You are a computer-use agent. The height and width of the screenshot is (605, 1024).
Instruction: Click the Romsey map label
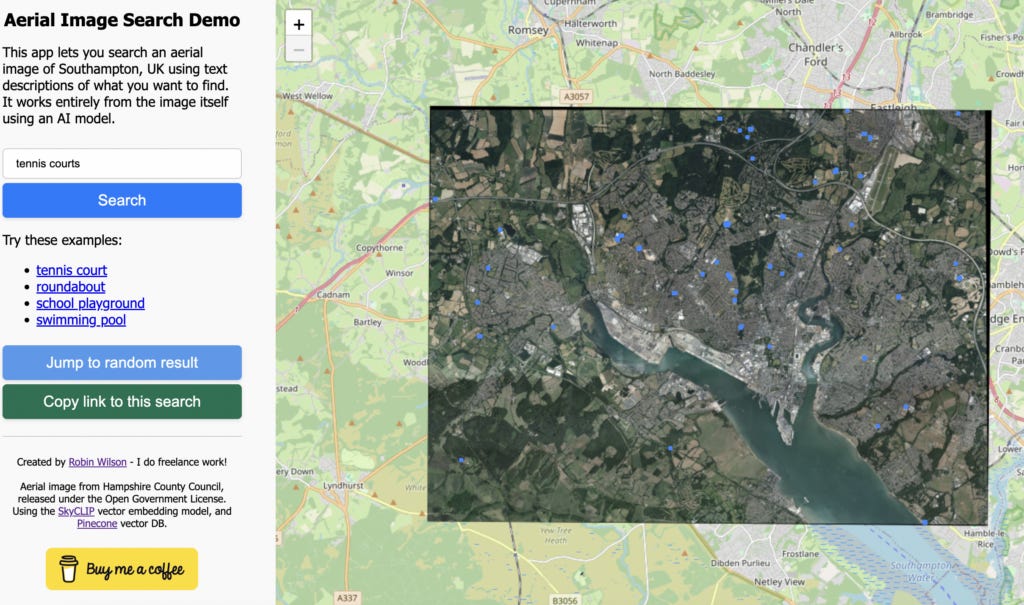tap(528, 30)
